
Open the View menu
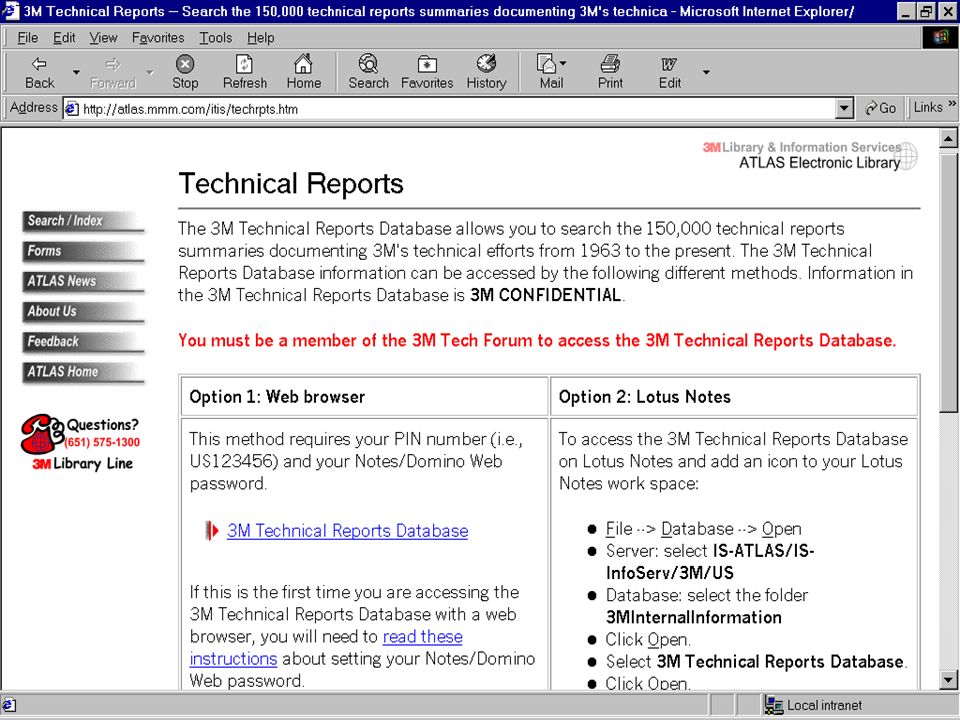pyautogui.click(x=103, y=38)
